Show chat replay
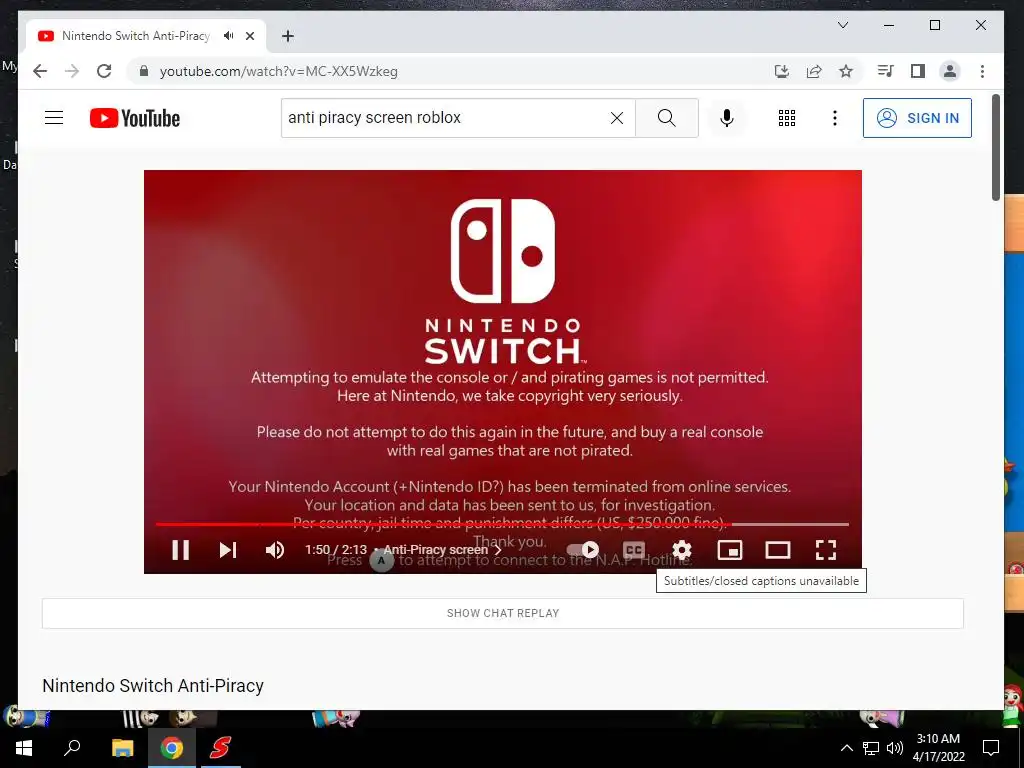Viewport: 1024px width, 768px height. tap(503, 613)
